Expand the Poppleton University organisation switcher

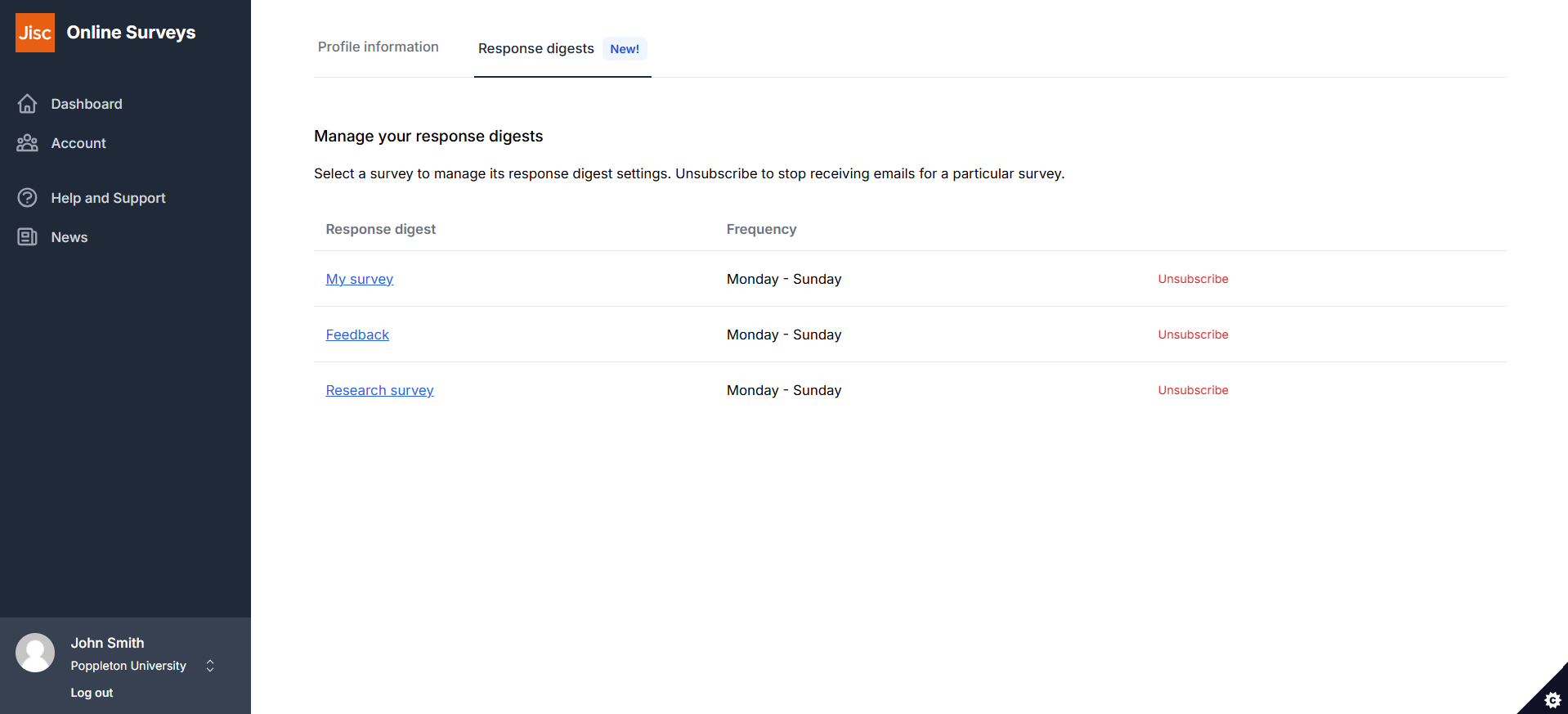(210, 666)
